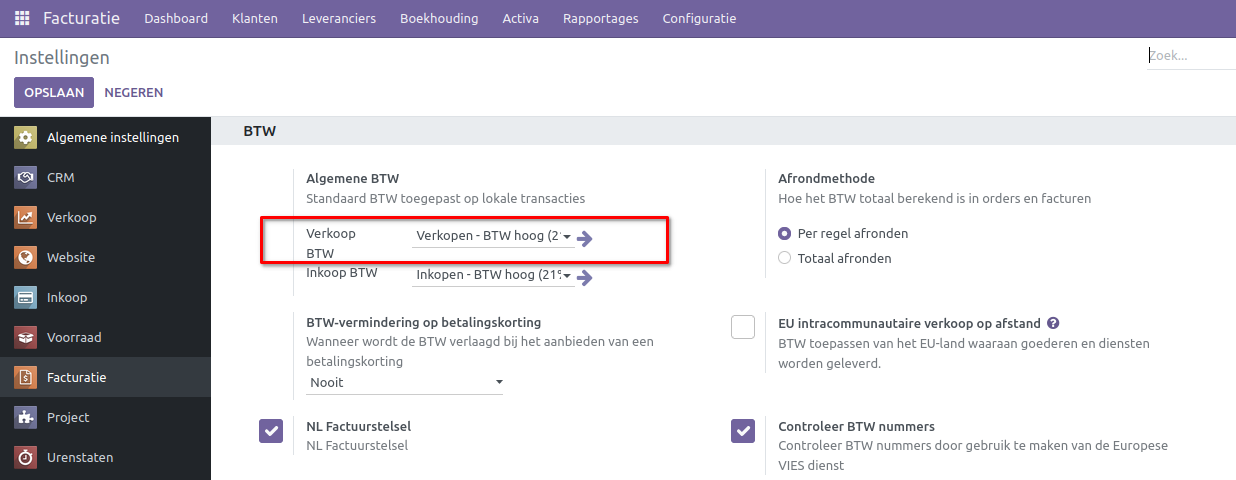This screenshot has width=1236, height=480.
Task: Click the NL Factuurstelsel label text
Action: [359, 426]
